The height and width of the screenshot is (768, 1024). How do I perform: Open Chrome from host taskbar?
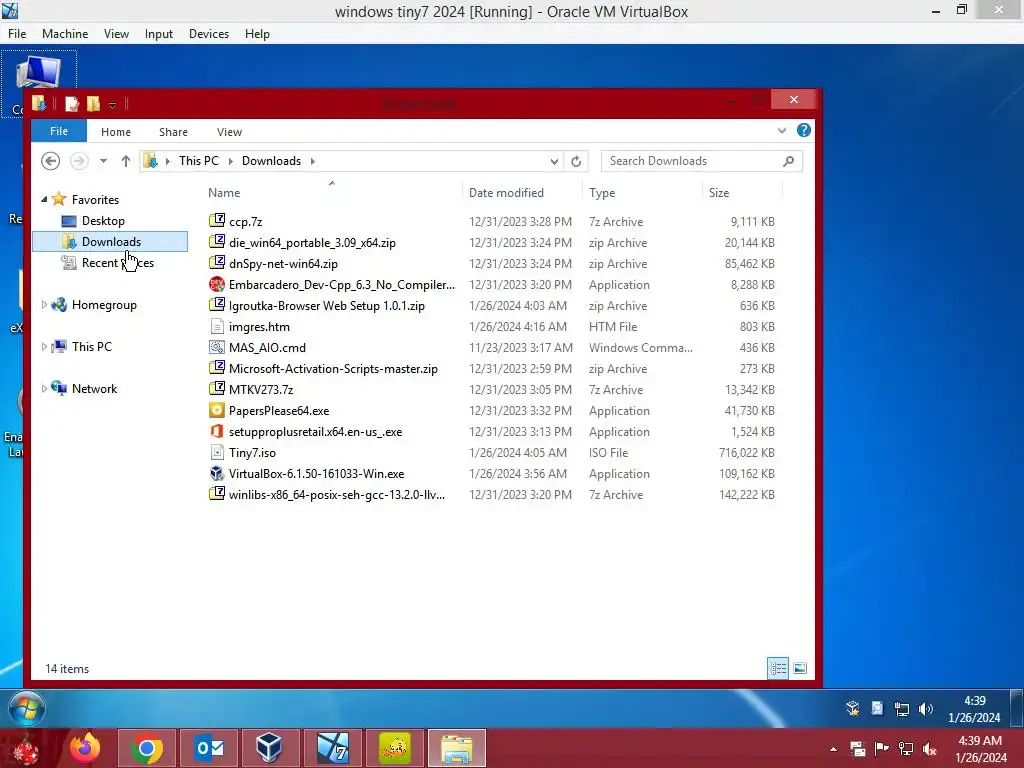click(147, 748)
